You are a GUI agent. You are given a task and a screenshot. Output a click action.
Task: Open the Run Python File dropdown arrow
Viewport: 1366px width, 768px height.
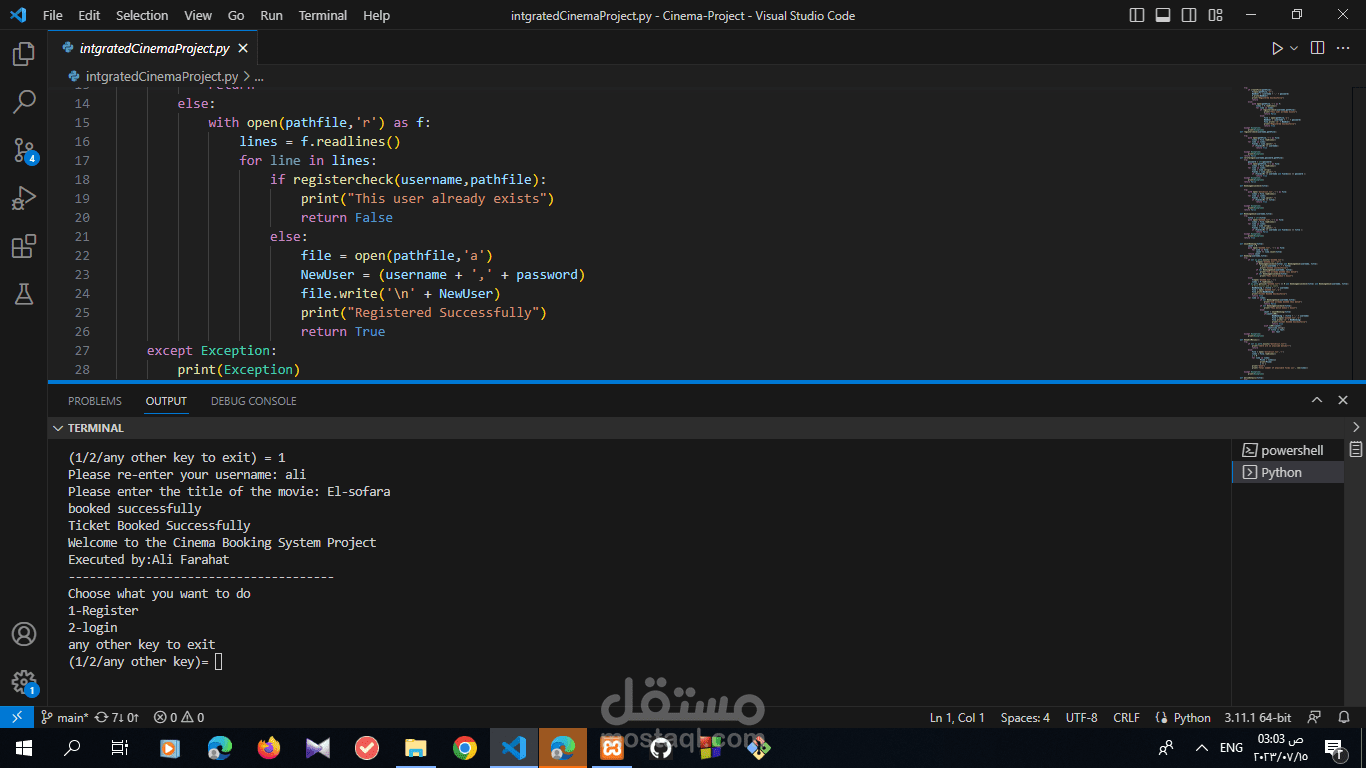[1294, 48]
